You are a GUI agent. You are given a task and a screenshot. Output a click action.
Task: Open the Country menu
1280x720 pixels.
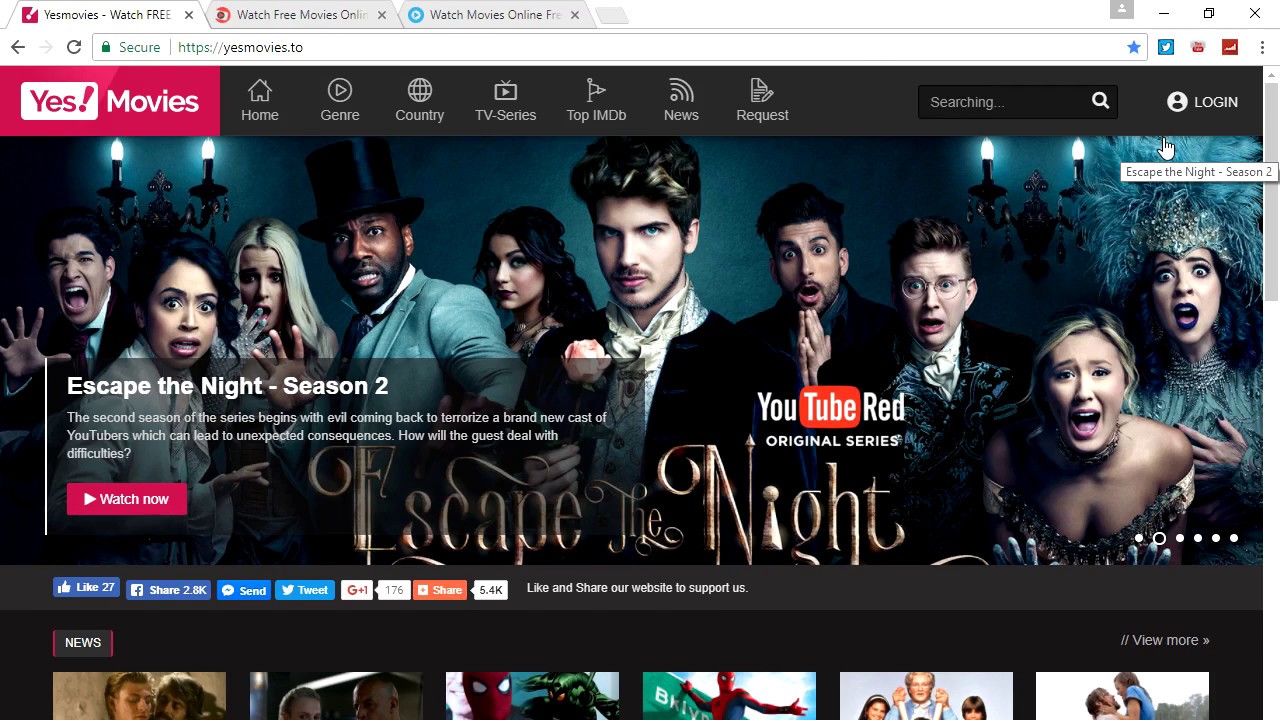click(419, 101)
